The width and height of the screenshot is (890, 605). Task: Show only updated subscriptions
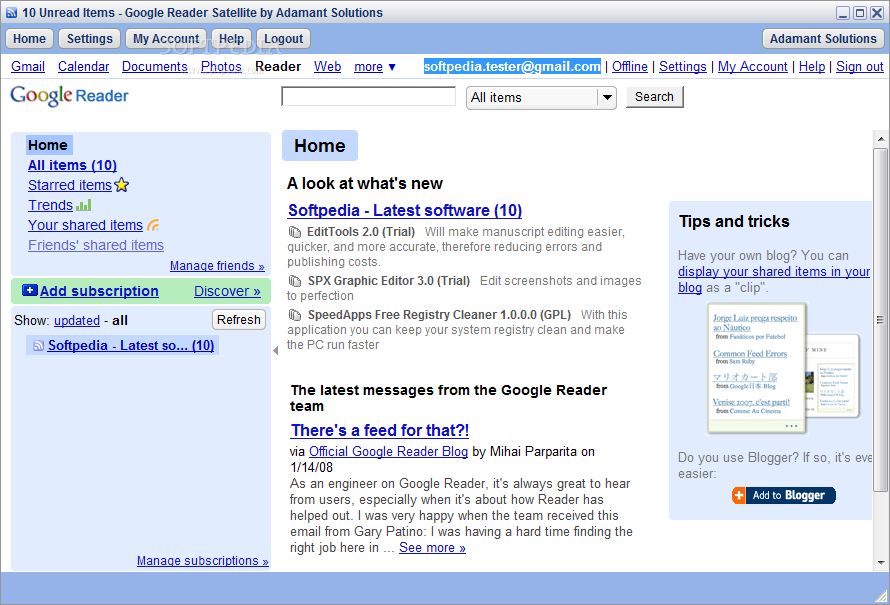tap(77, 321)
